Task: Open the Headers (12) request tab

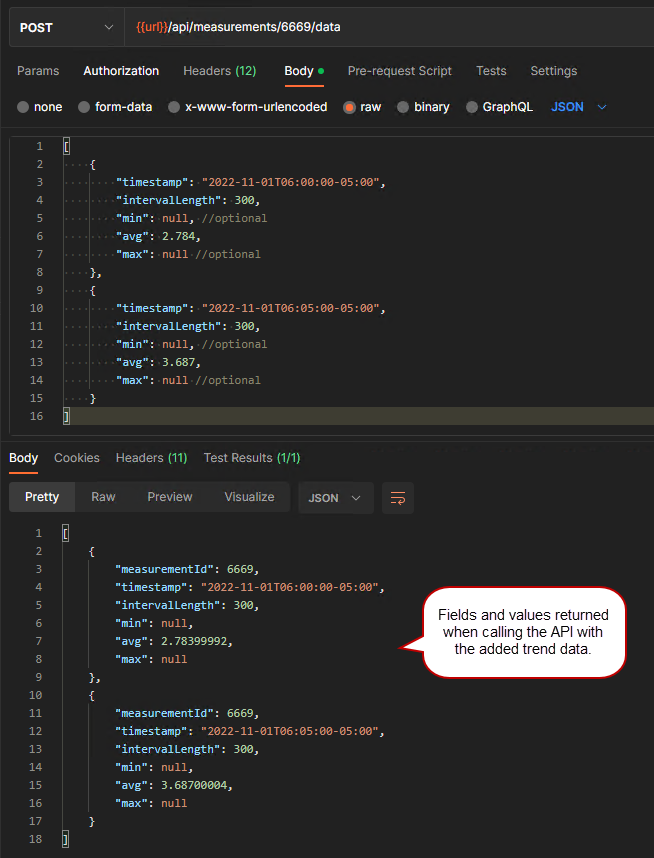Action: (219, 71)
